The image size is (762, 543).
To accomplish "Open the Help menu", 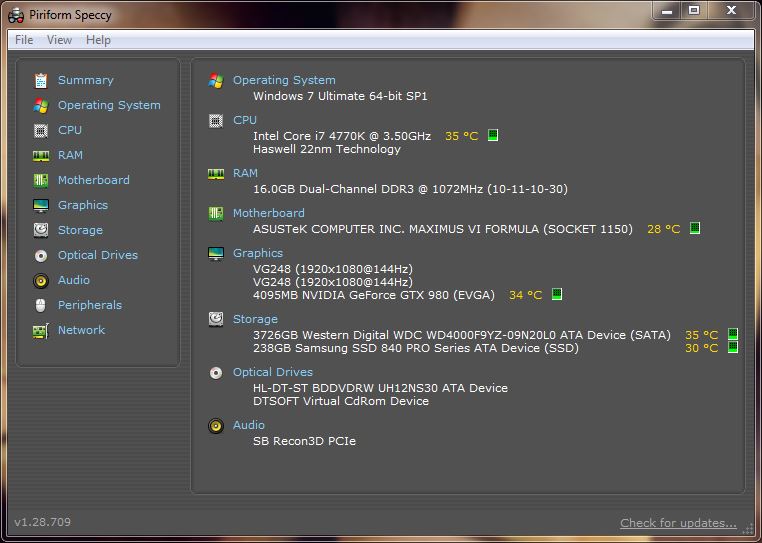I will pyautogui.click(x=98, y=40).
